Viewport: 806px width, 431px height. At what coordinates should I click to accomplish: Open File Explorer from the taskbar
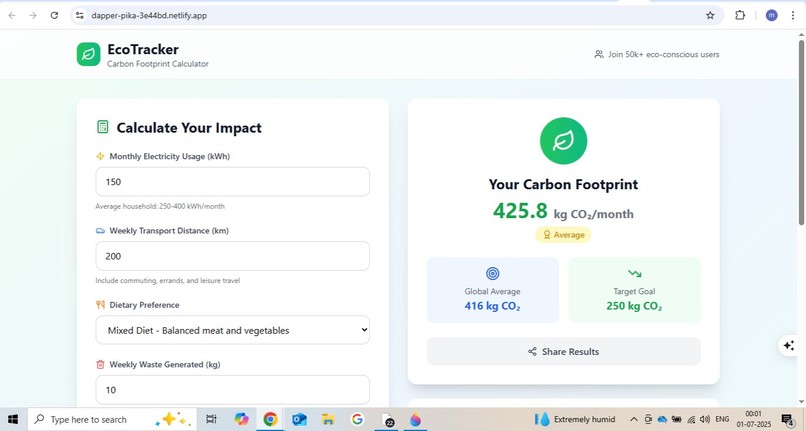click(x=328, y=420)
